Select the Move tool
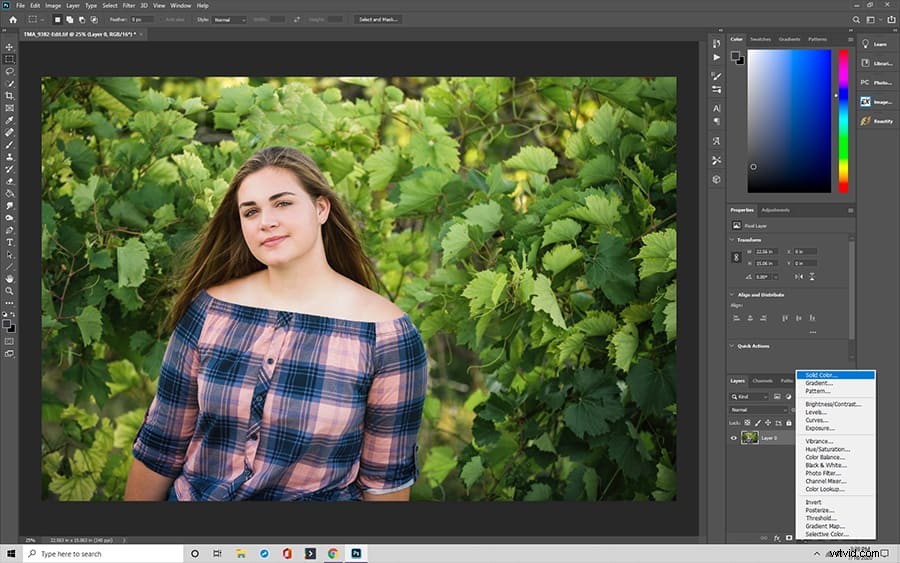Viewport: 900px width, 563px height. coord(9,47)
